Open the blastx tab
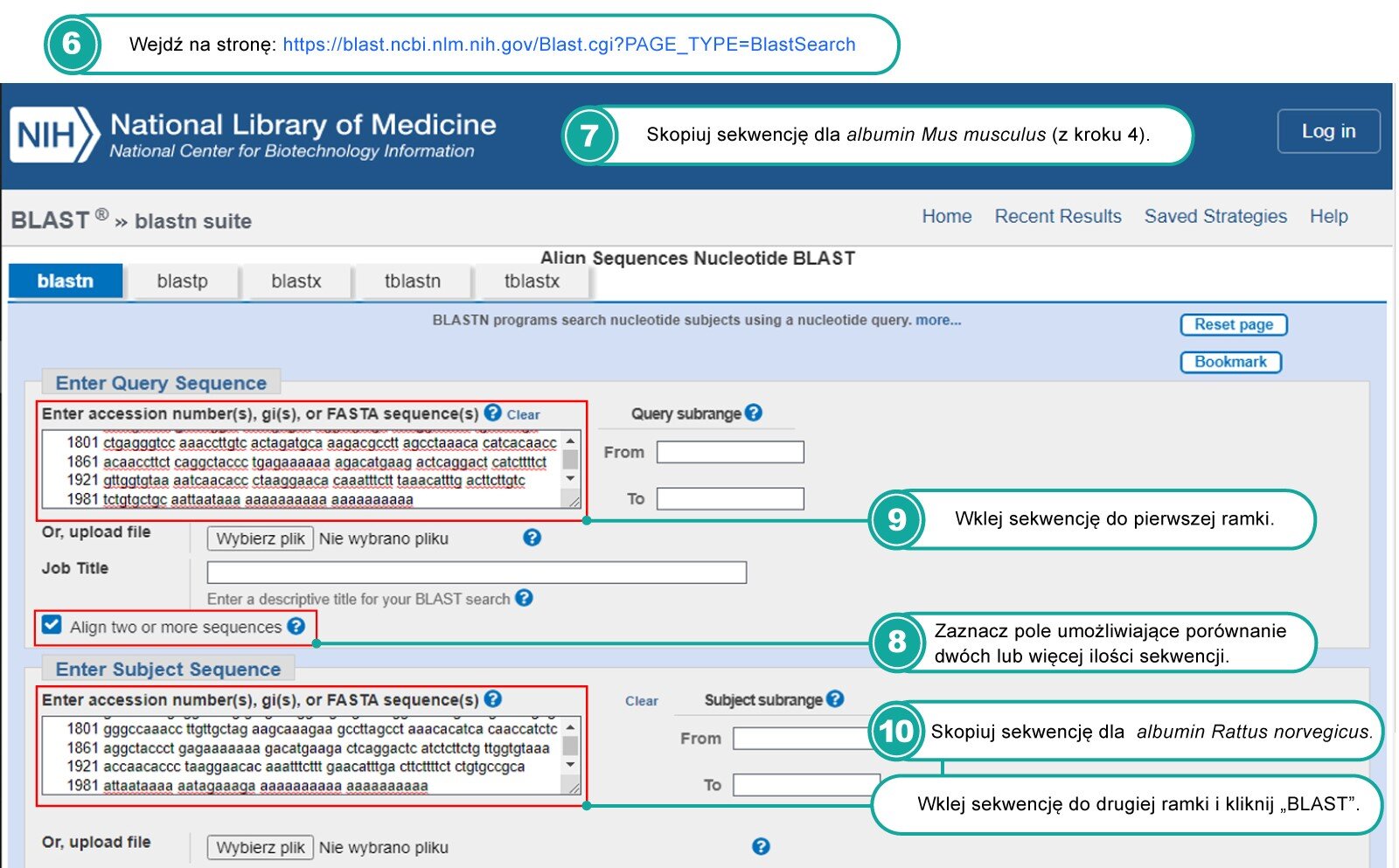The height and width of the screenshot is (868, 1399). pyautogui.click(x=296, y=281)
